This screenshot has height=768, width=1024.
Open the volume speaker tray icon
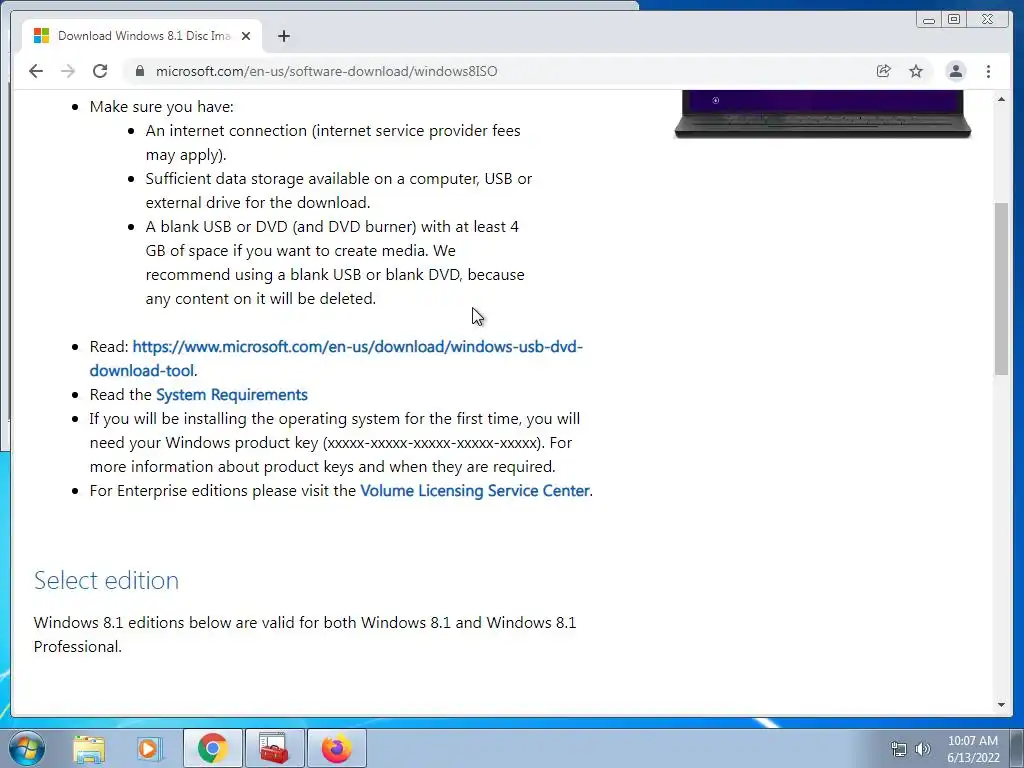point(922,749)
